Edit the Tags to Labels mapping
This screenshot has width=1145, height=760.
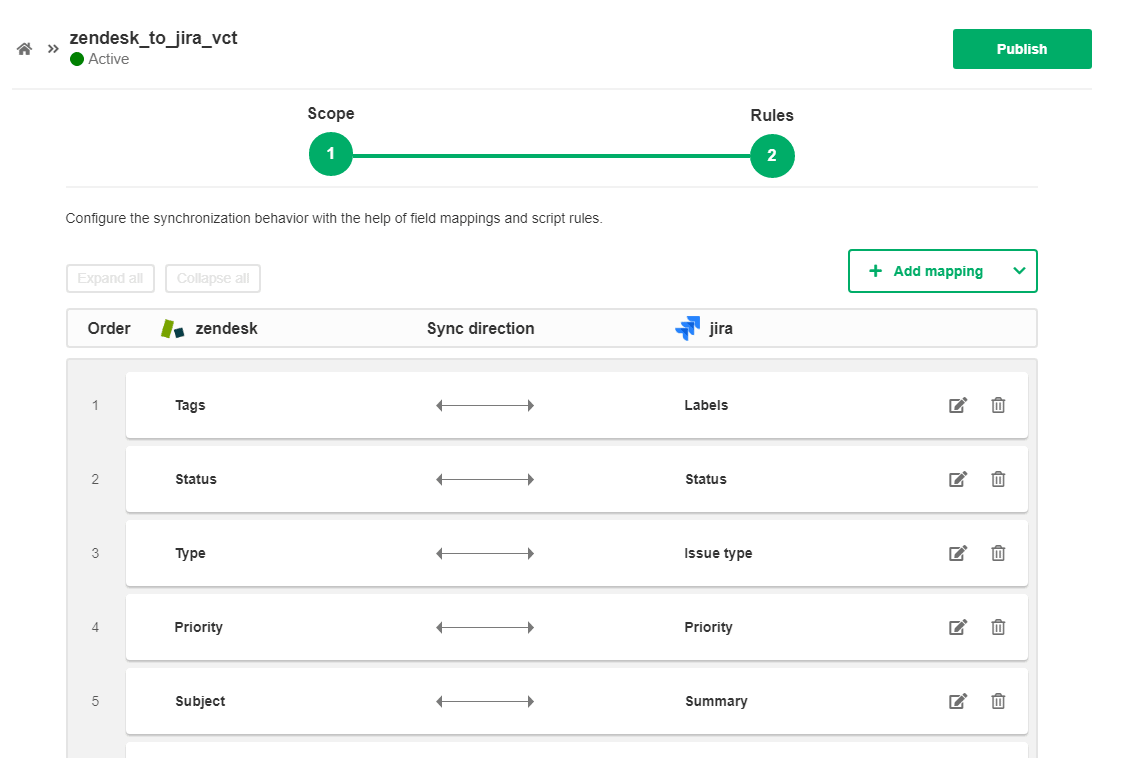pyautogui.click(x=957, y=405)
